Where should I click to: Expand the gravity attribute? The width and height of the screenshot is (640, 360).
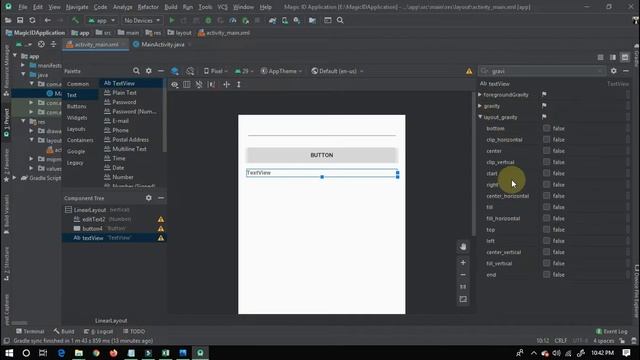coord(480,106)
